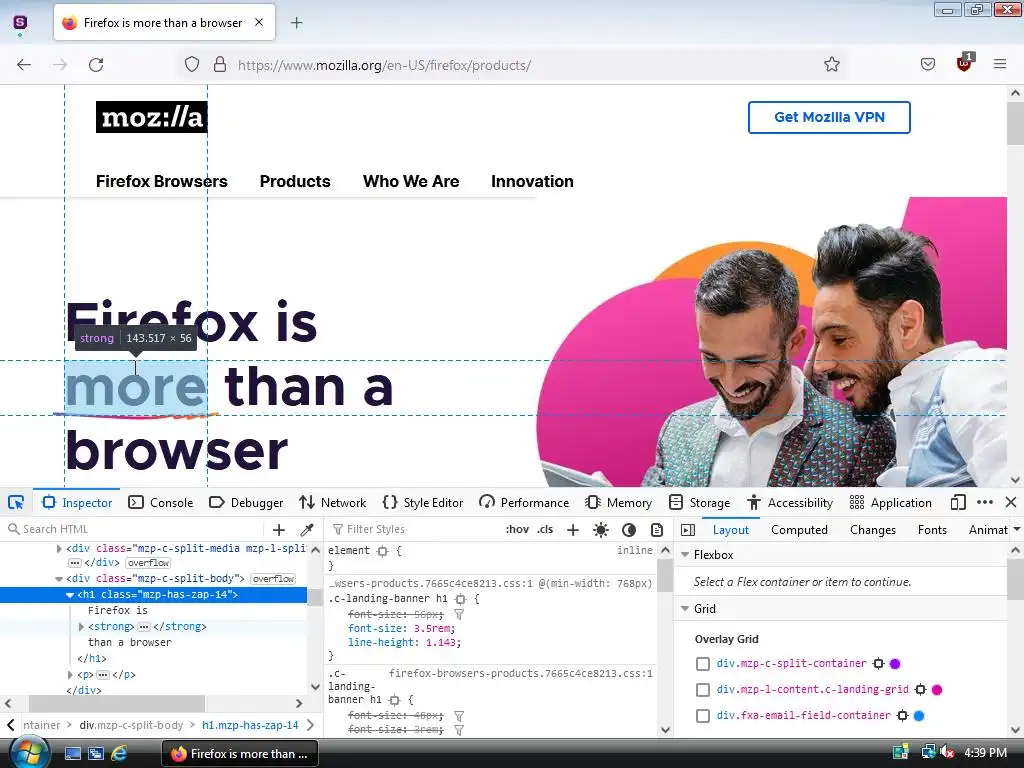Click the tracking protection shield icon
The height and width of the screenshot is (768, 1024).
point(192,65)
